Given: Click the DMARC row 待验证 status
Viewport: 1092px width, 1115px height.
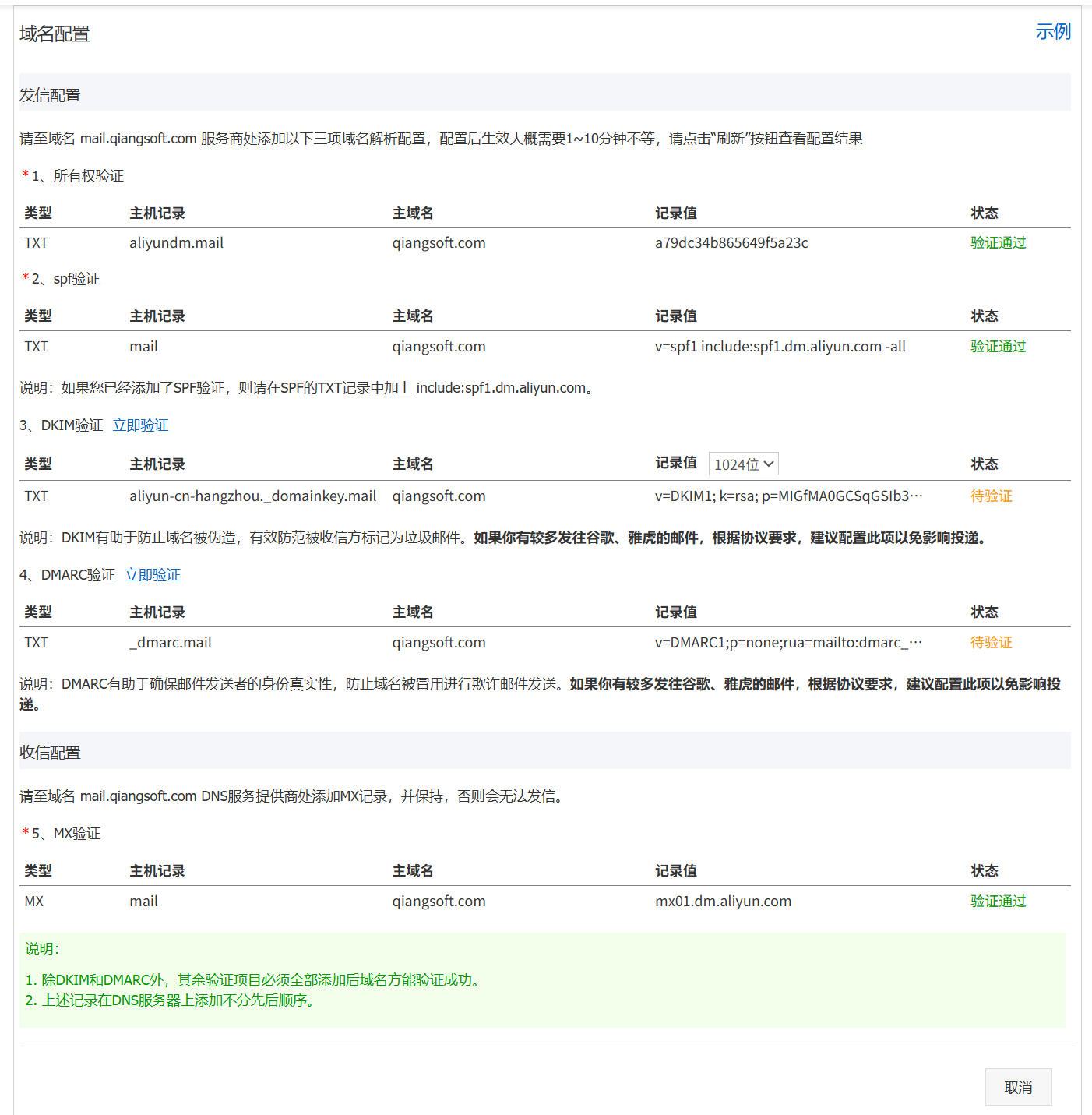Looking at the screenshot, I should [991, 643].
